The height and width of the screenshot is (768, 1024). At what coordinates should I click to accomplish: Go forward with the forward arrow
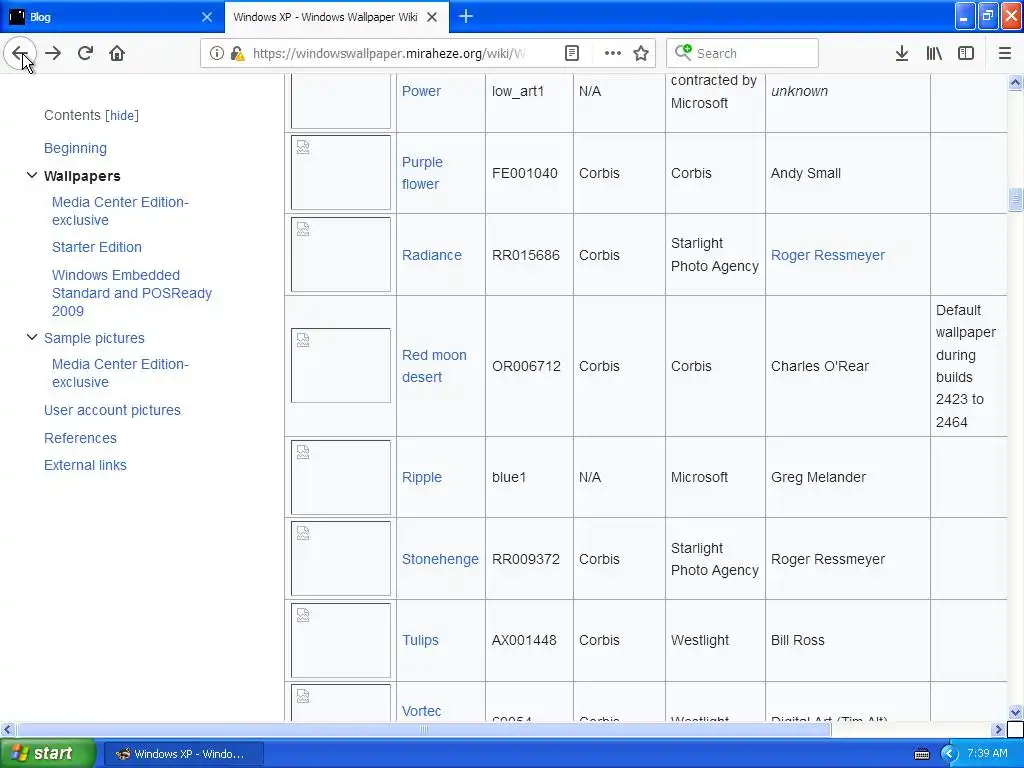click(x=53, y=53)
